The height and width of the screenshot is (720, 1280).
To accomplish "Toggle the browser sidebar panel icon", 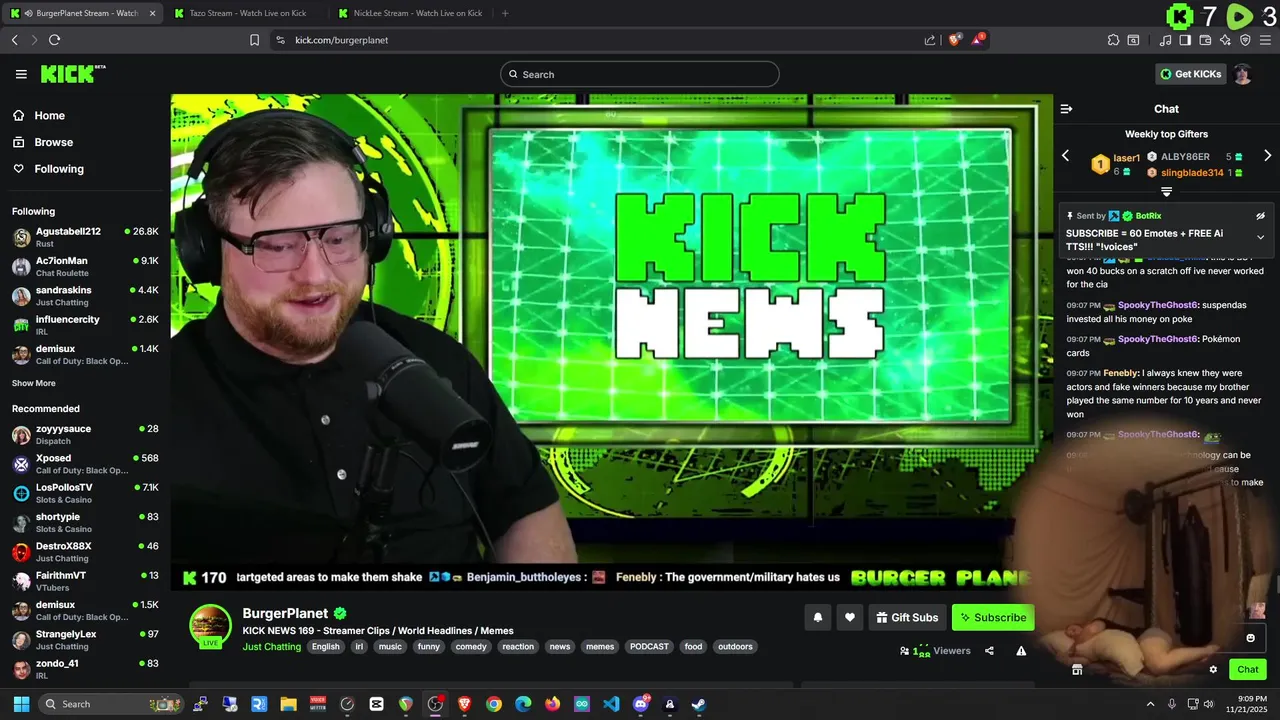I will click(1185, 40).
